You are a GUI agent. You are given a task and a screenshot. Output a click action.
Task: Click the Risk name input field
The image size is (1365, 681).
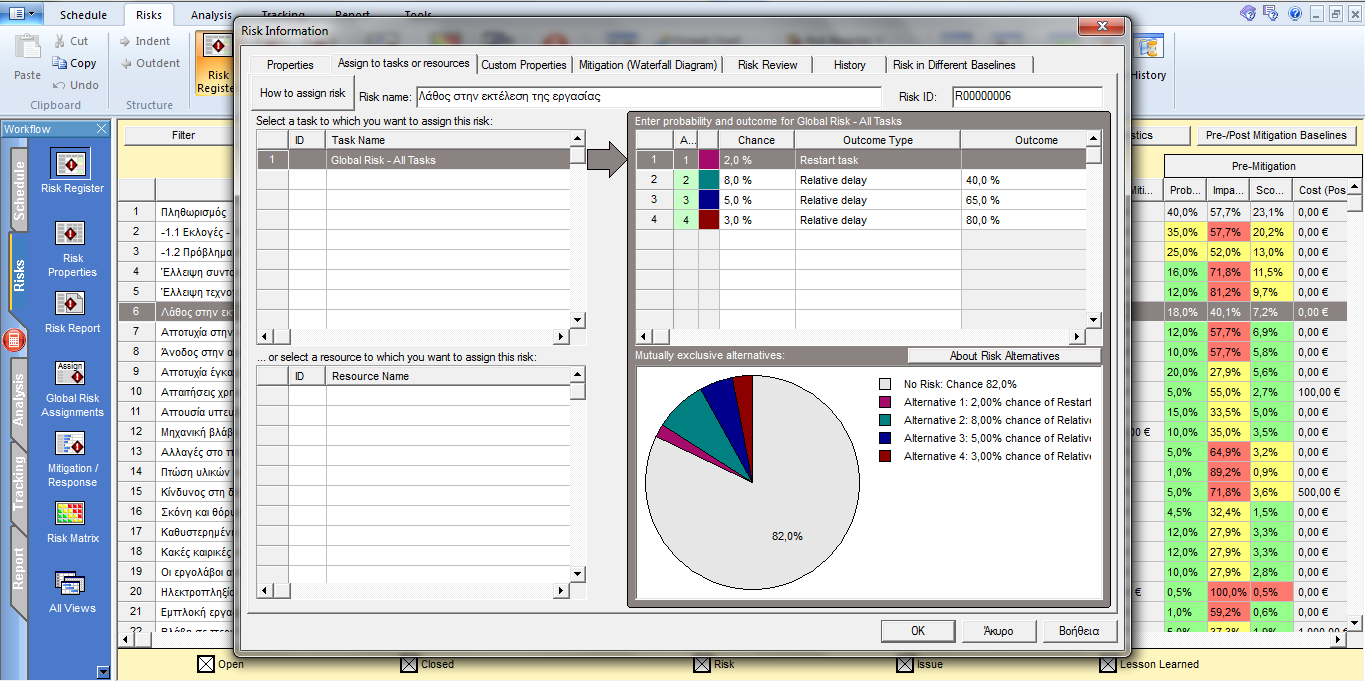(648, 97)
